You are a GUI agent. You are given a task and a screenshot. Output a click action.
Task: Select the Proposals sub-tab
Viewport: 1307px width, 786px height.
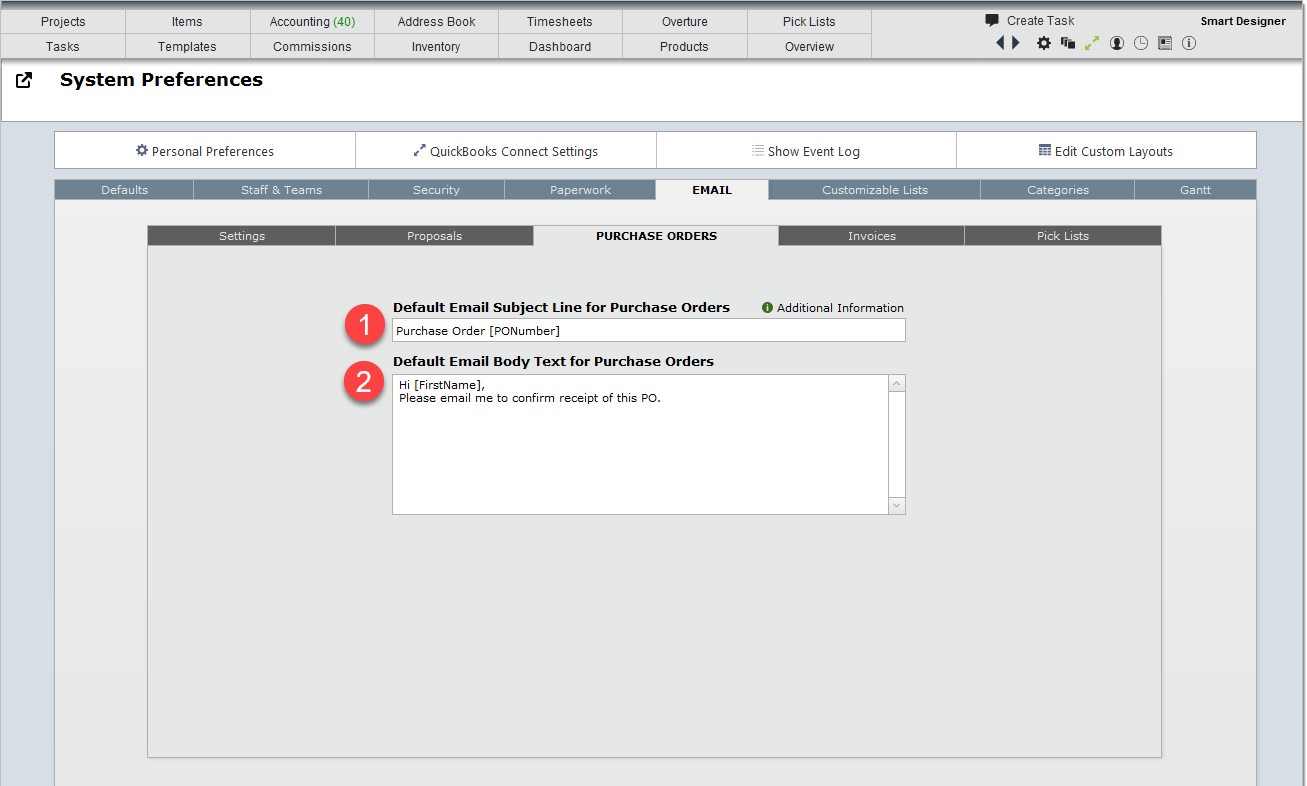[435, 236]
